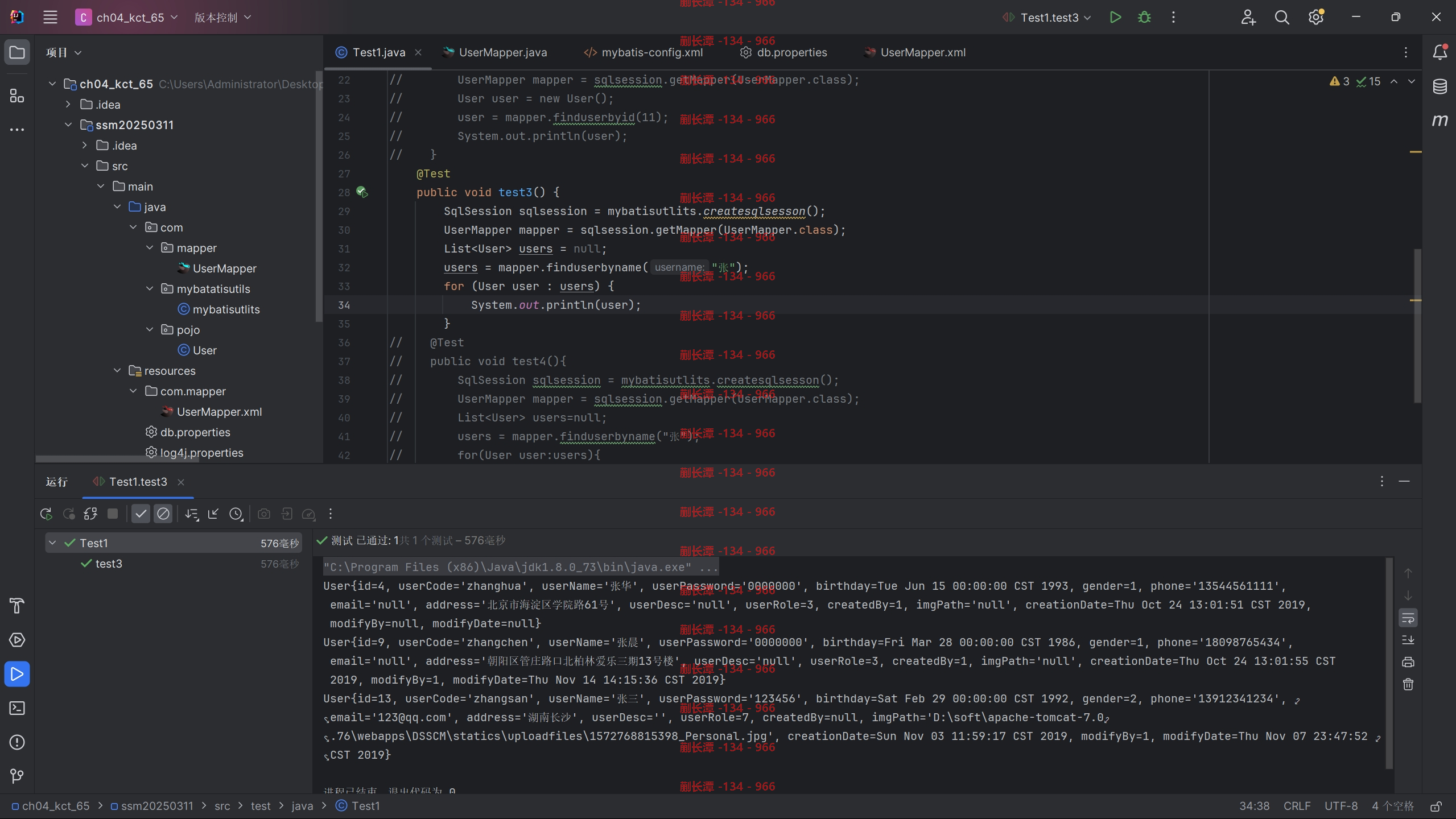Toggle read-only lock in status bar

1436,806
